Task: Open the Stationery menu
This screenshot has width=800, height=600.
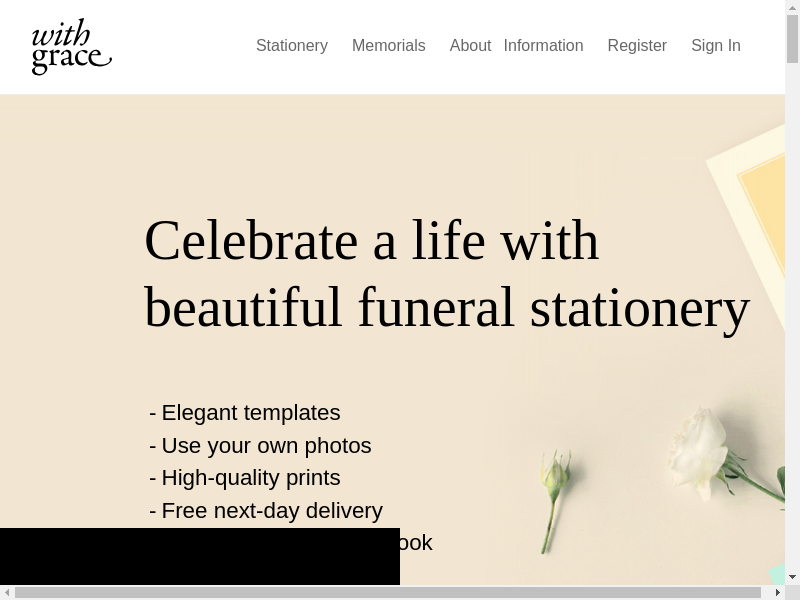Action: tap(291, 46)
